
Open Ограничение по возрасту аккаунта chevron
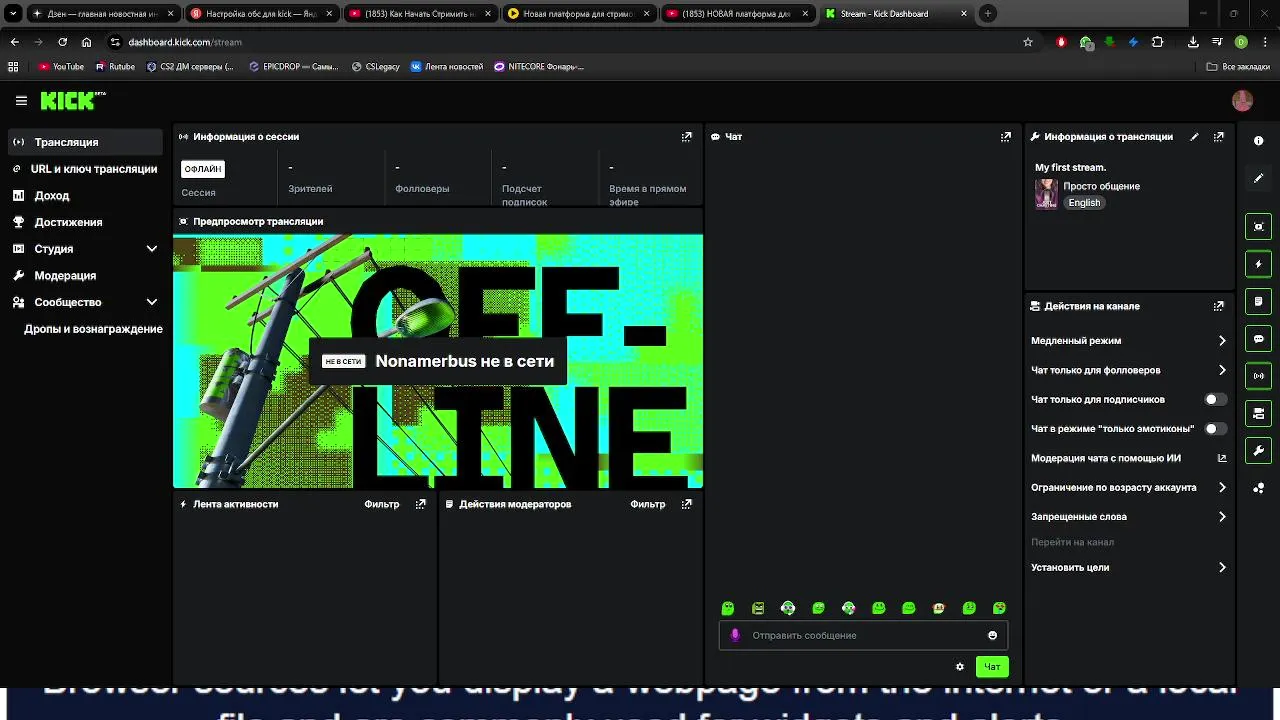tap(1222, 488)
